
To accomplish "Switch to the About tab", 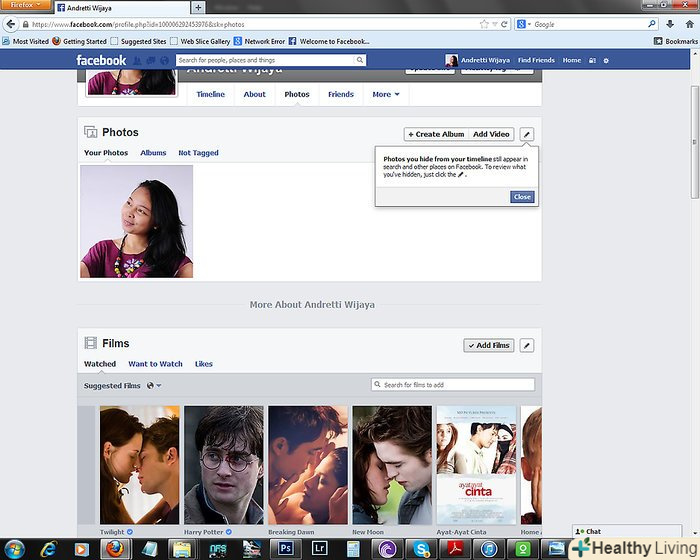I will coord(254,94).
